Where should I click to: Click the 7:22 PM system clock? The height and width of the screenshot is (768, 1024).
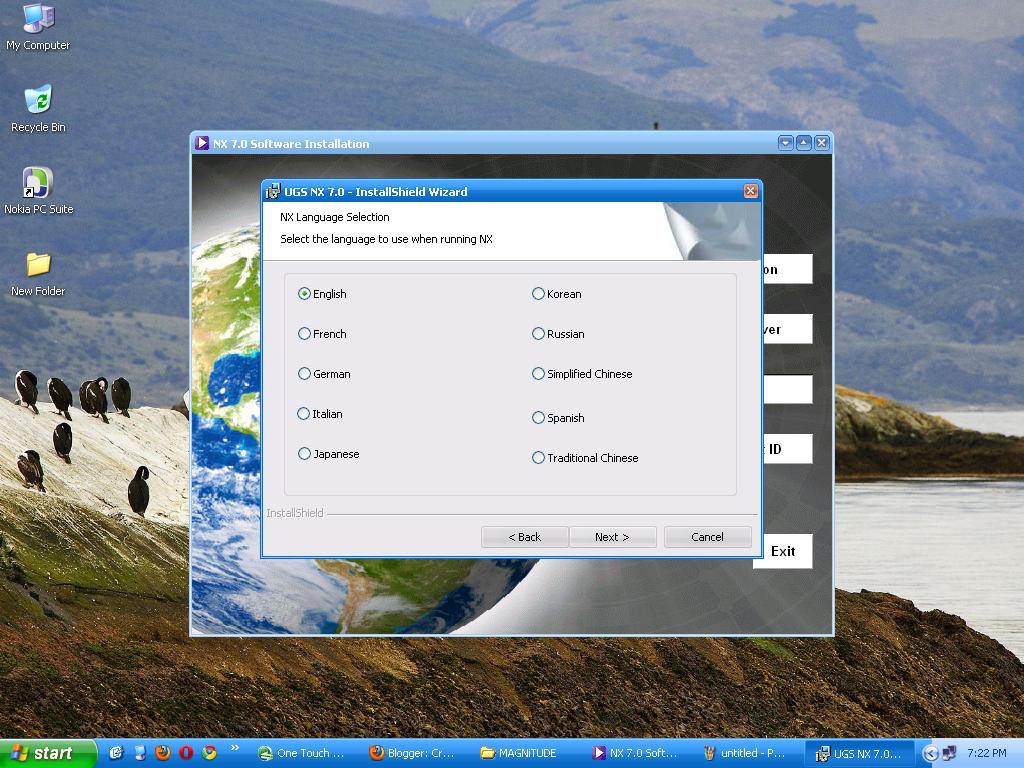point(987,753)
